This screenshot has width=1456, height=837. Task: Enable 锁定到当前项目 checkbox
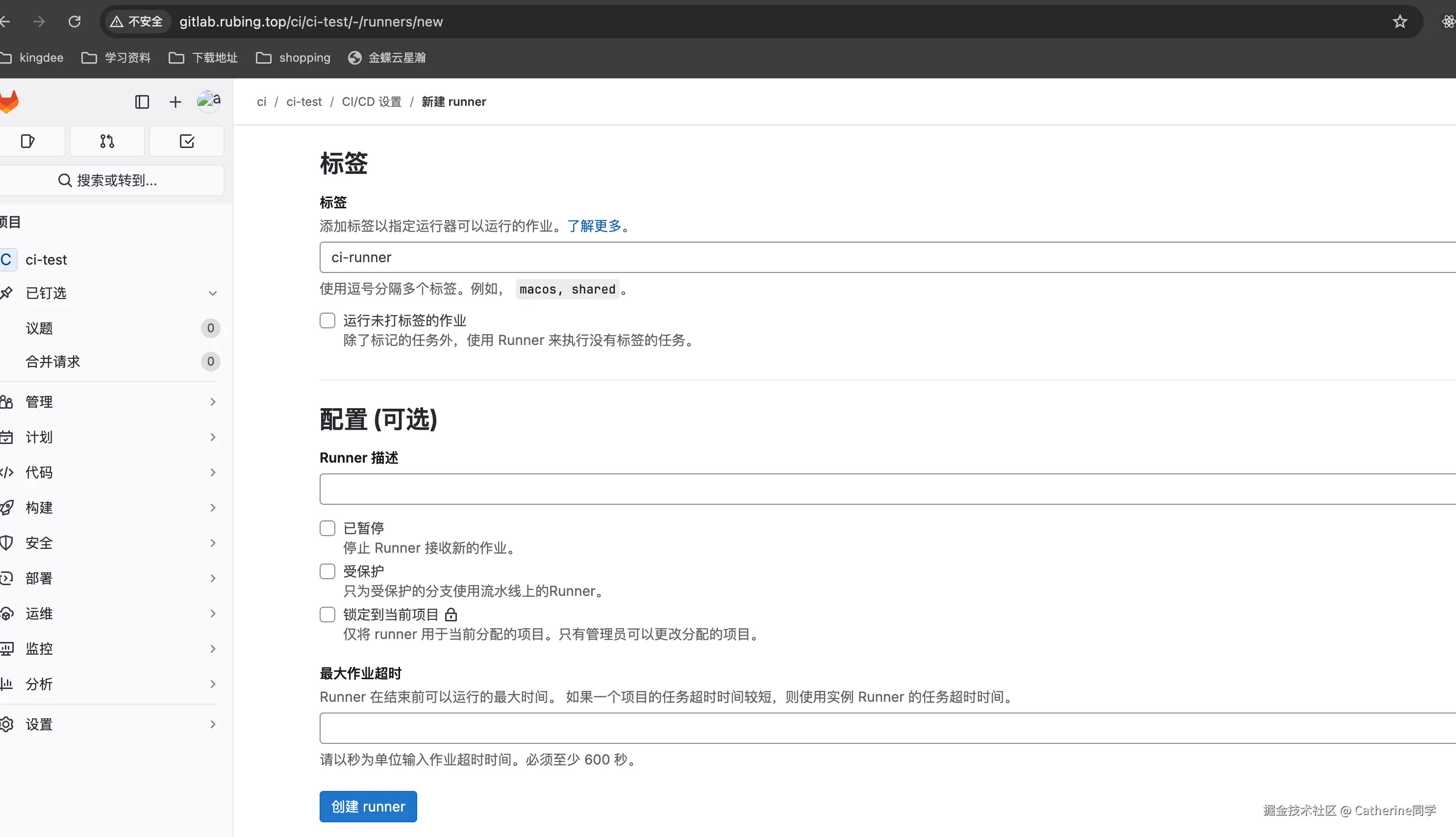328,615
